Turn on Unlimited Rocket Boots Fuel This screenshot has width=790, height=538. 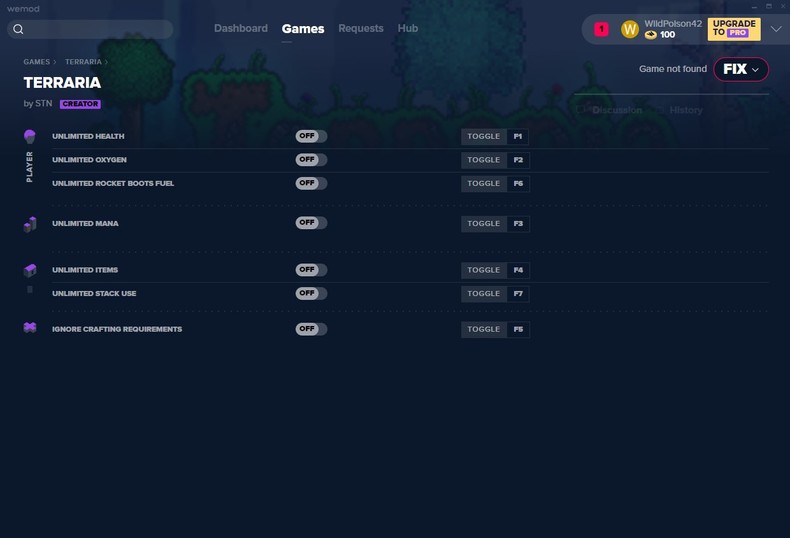pyautogui.click(x=311, y=183)
